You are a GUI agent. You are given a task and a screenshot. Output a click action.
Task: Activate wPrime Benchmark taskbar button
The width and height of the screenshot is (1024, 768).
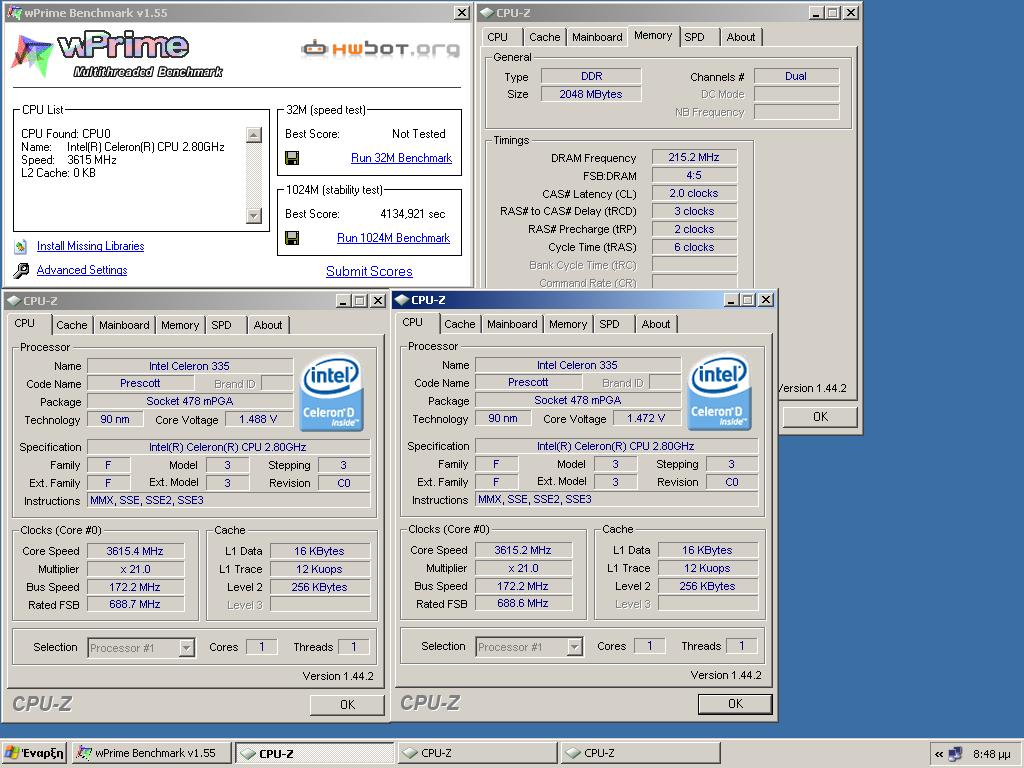click(x=152, y=753)
